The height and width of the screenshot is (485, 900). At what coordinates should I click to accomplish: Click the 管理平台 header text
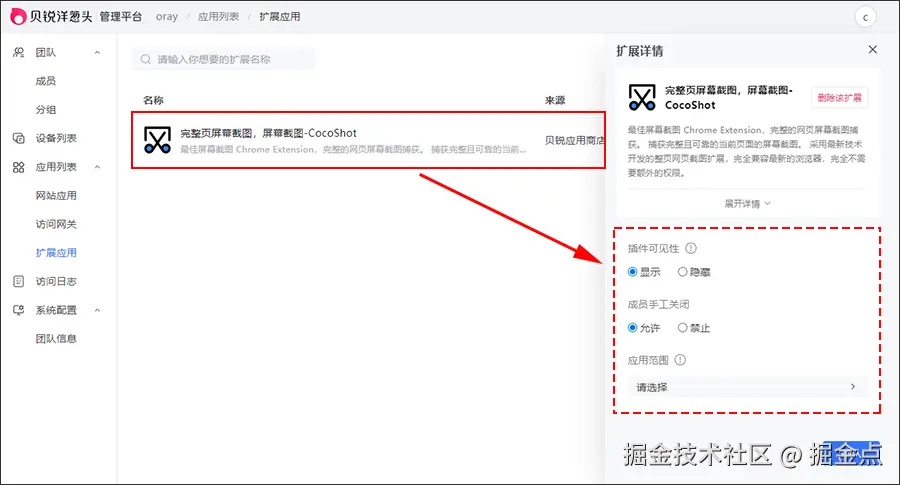[121, 17]
